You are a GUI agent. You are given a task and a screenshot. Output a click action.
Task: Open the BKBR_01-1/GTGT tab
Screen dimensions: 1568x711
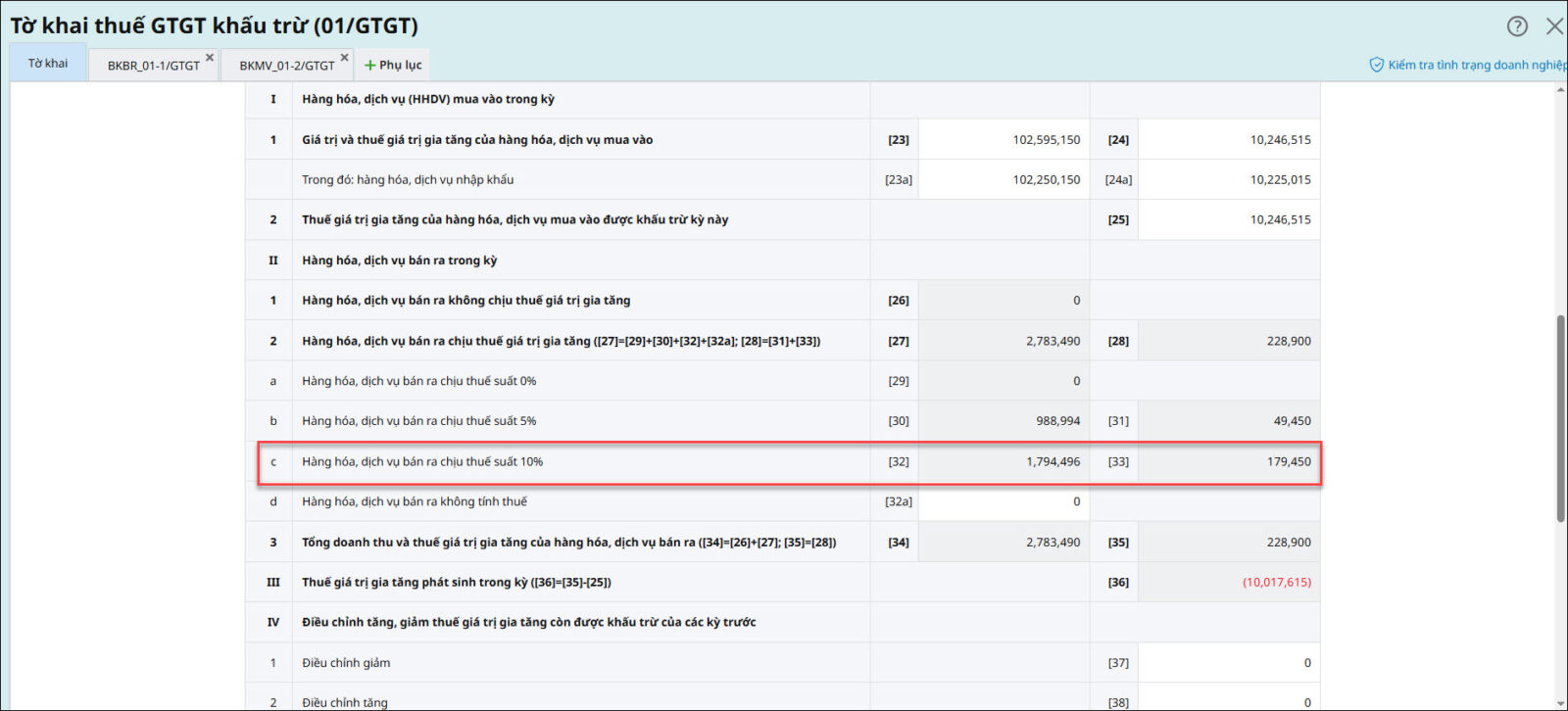click(152, 66)
